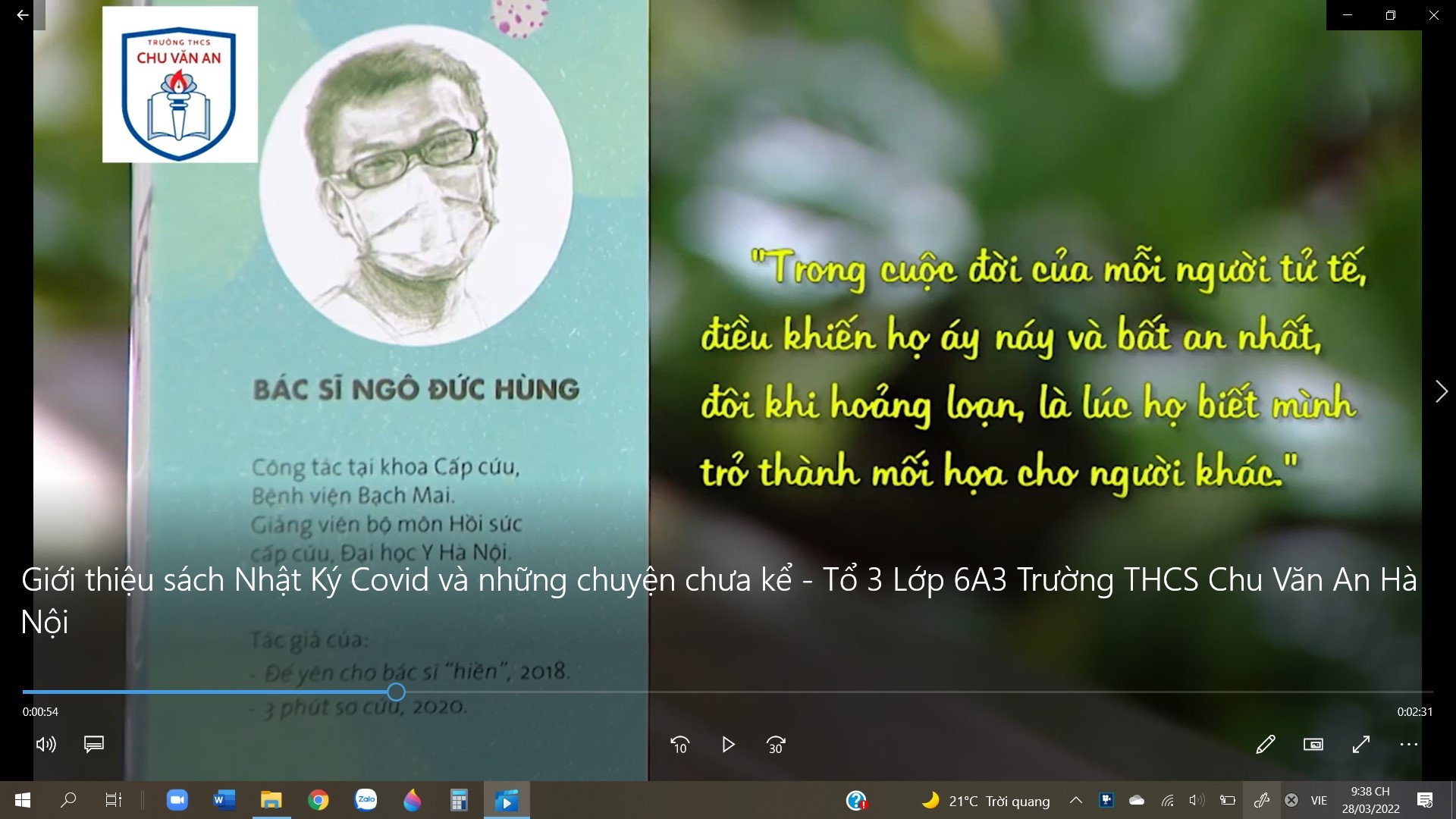Image resolution: width=1456 pixels, height=819 pixels.
Task: Open the Get Help tray icon
Action: 856,800
